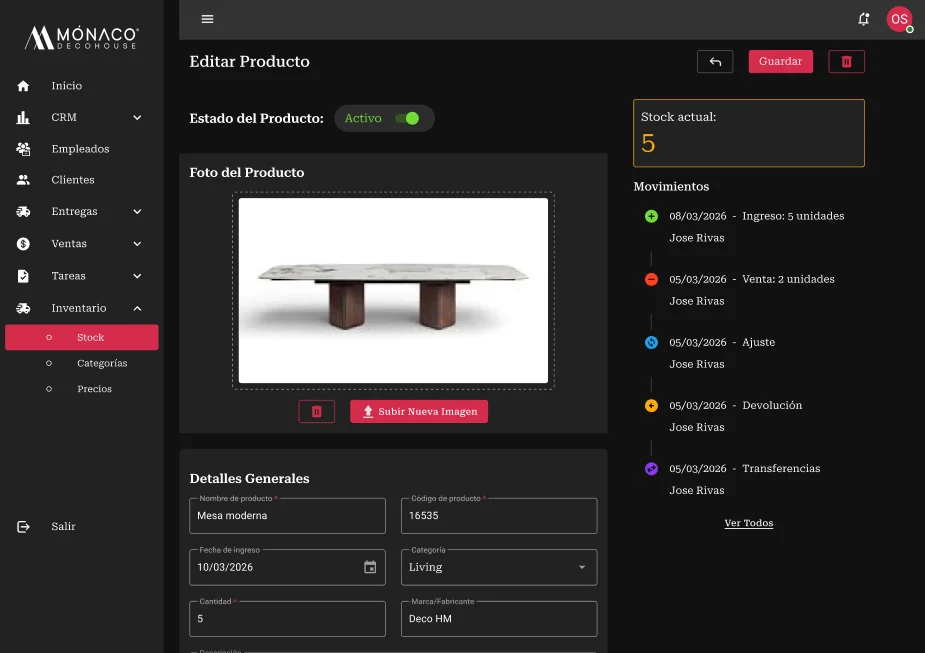Click the Código de producto field
This screenshot has width=925, height=653.
(x=499, y=516)
